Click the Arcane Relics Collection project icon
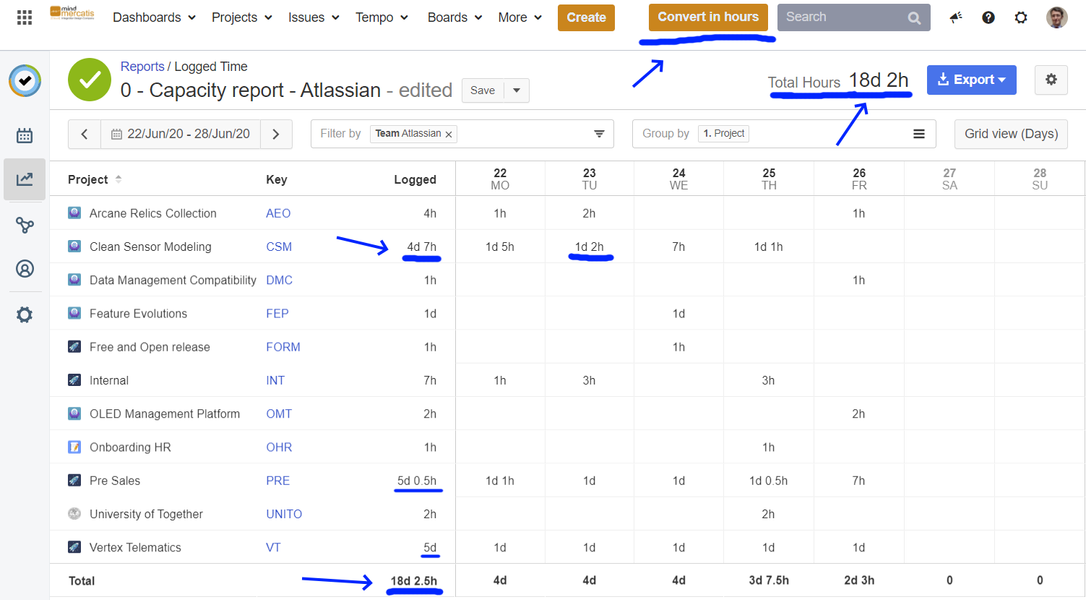Screen dimensions: 1086x600 74,213
